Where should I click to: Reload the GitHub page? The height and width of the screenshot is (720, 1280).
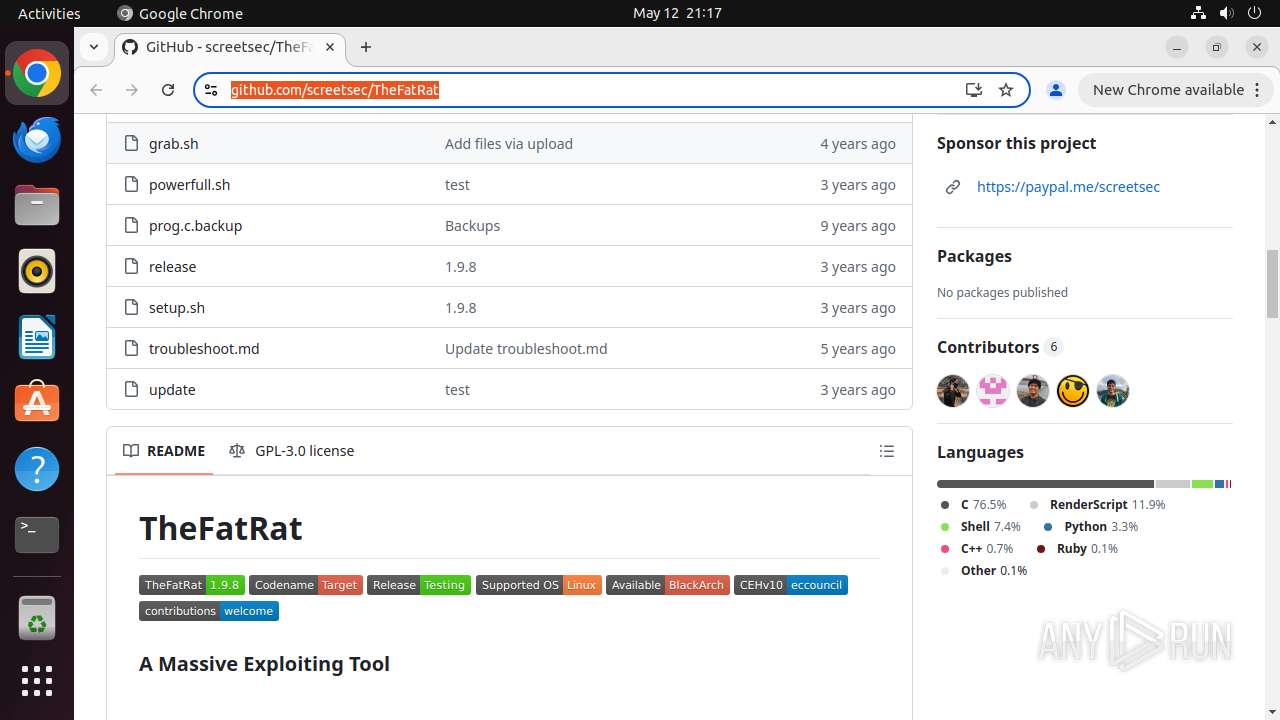point(168,90)
